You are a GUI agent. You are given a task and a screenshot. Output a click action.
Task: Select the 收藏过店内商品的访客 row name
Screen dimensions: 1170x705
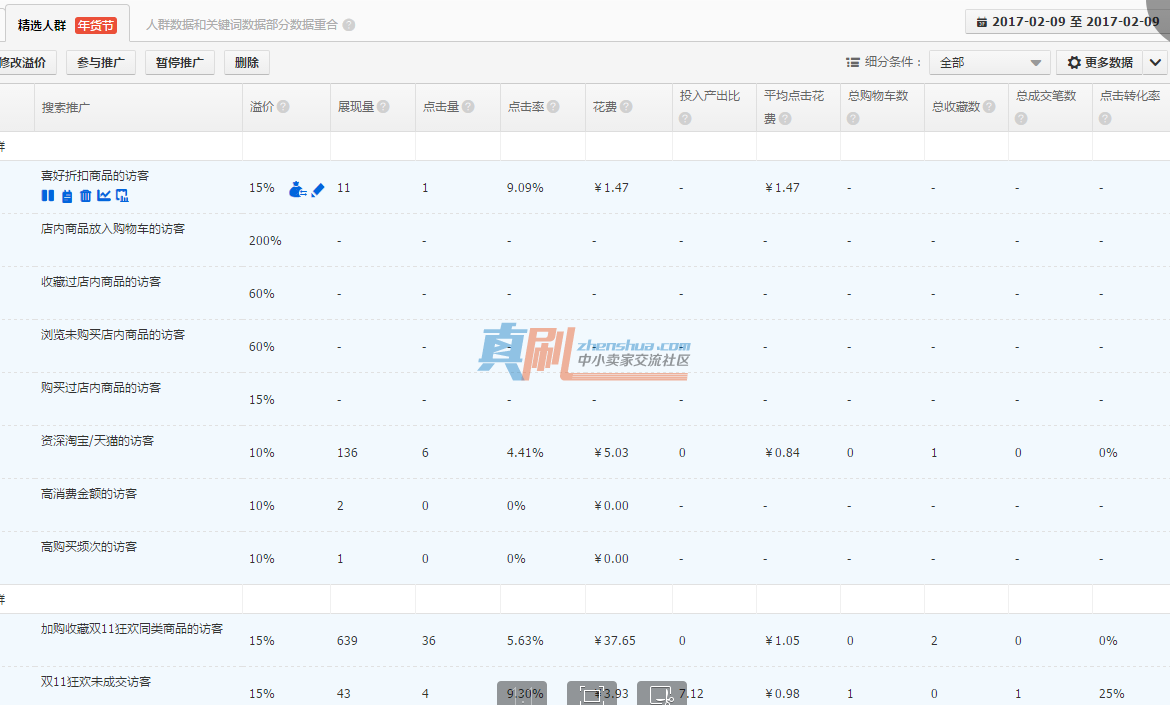click(x=101, y=282)
